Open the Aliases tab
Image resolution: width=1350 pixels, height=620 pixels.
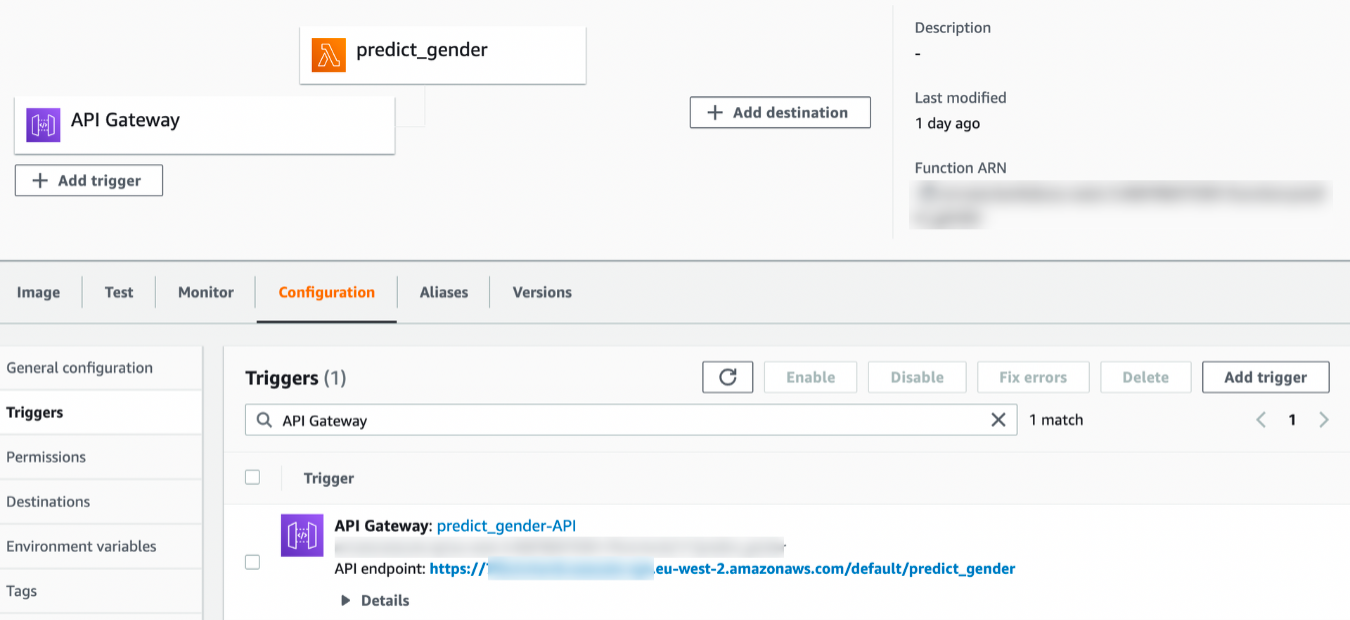(442, 292)
